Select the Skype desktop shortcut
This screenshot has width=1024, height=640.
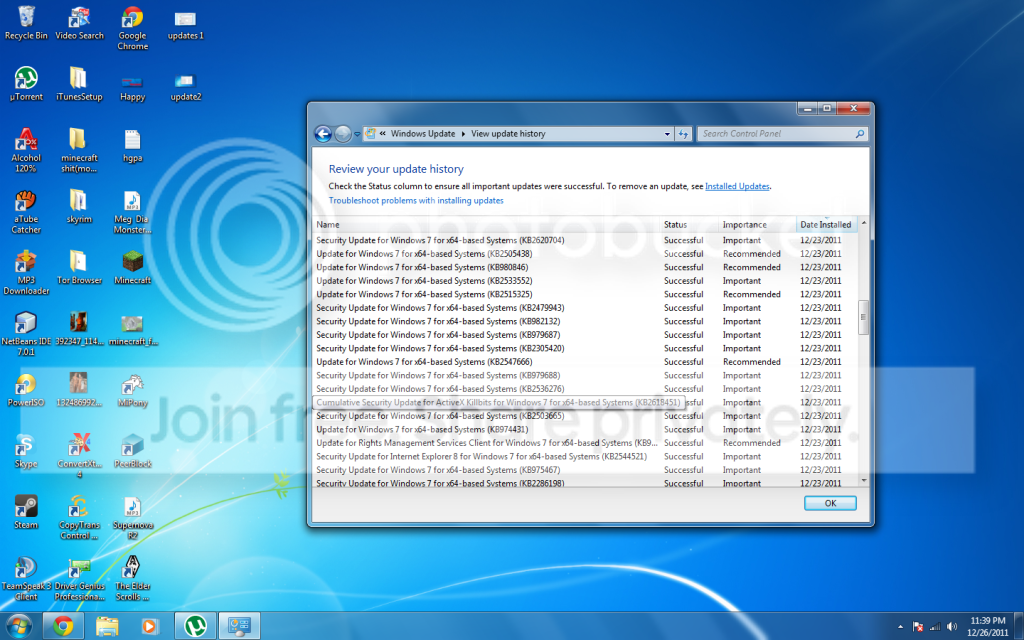(25, 451)
